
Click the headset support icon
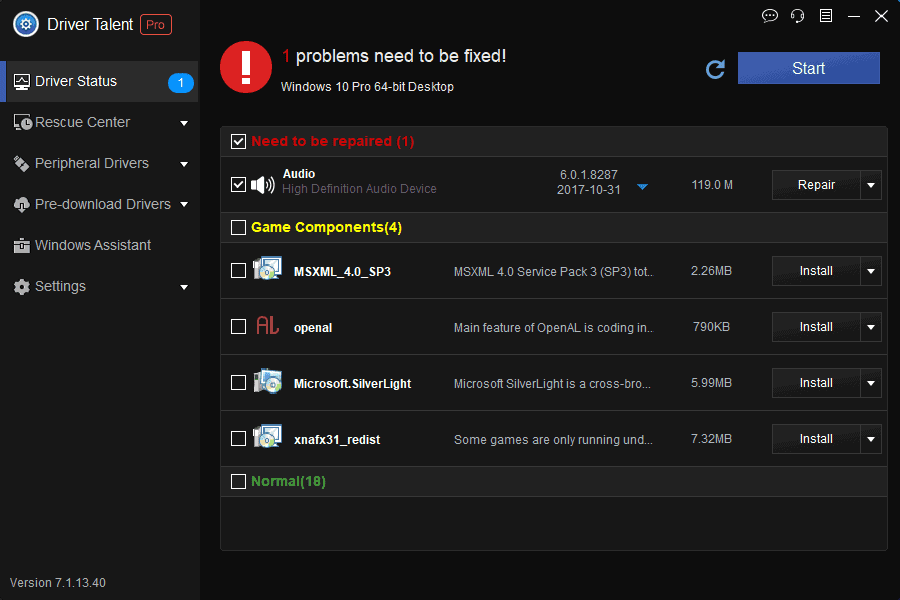click(x=797, y=16)
